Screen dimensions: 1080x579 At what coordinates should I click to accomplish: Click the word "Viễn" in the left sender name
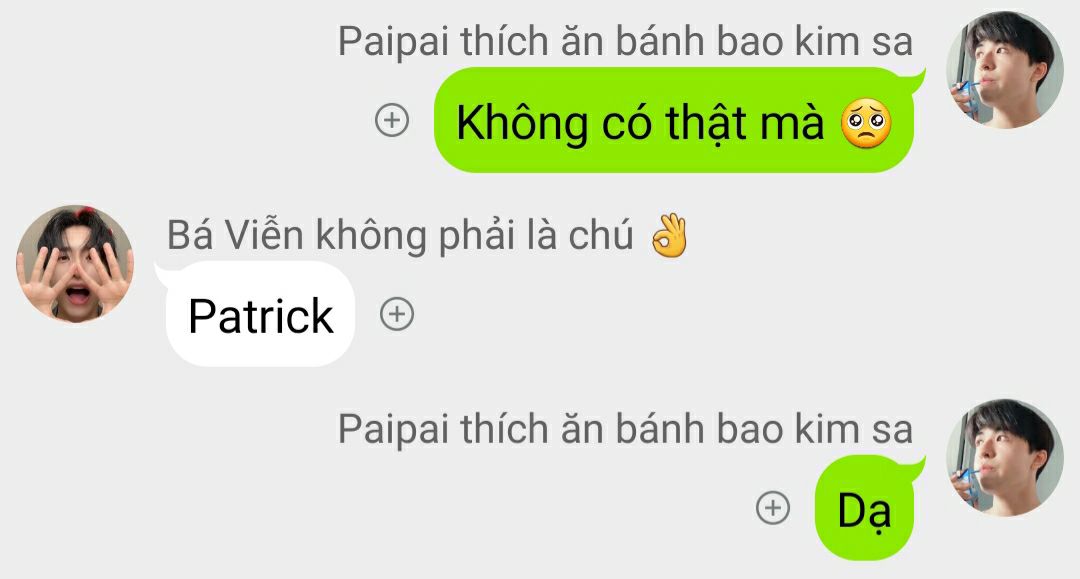point(264,234)
